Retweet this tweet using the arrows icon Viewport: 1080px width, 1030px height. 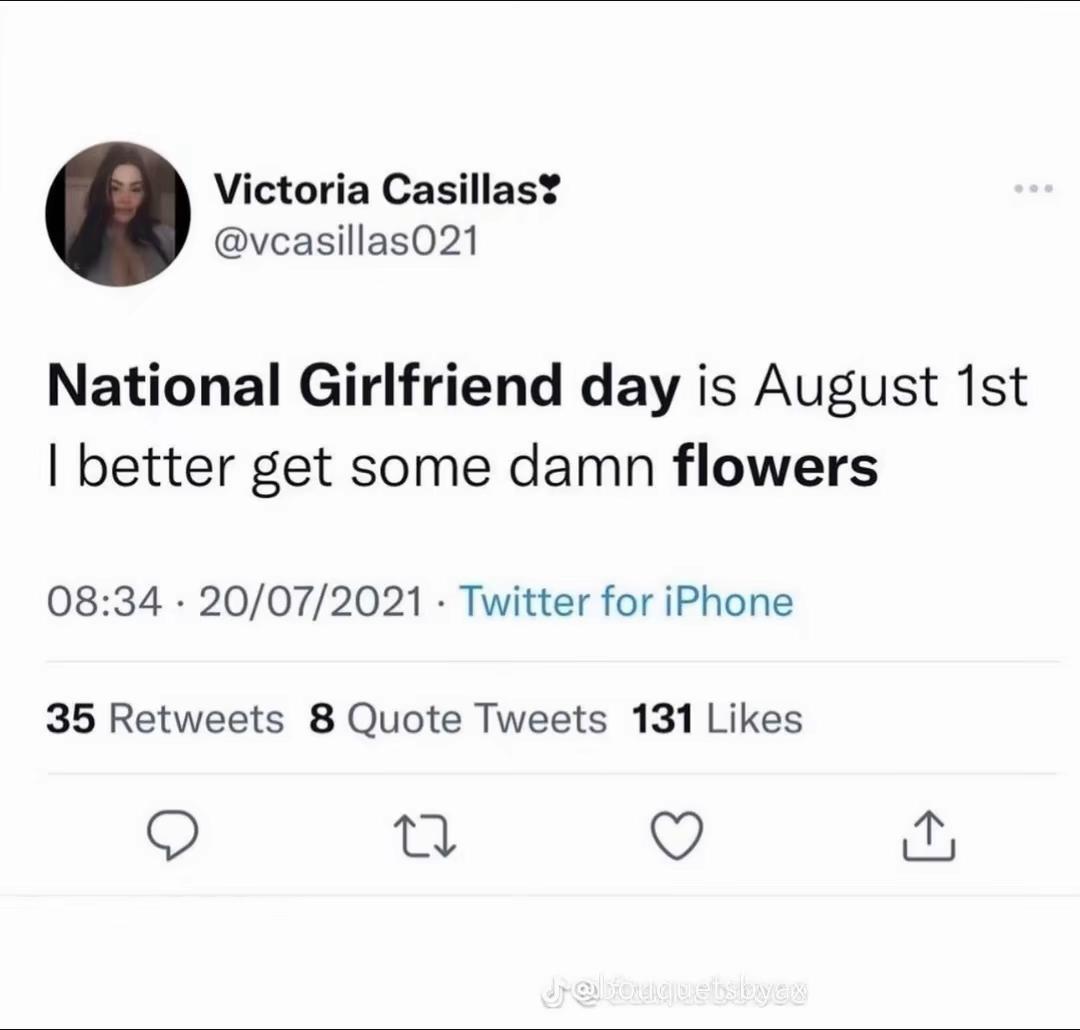[425, 836]
